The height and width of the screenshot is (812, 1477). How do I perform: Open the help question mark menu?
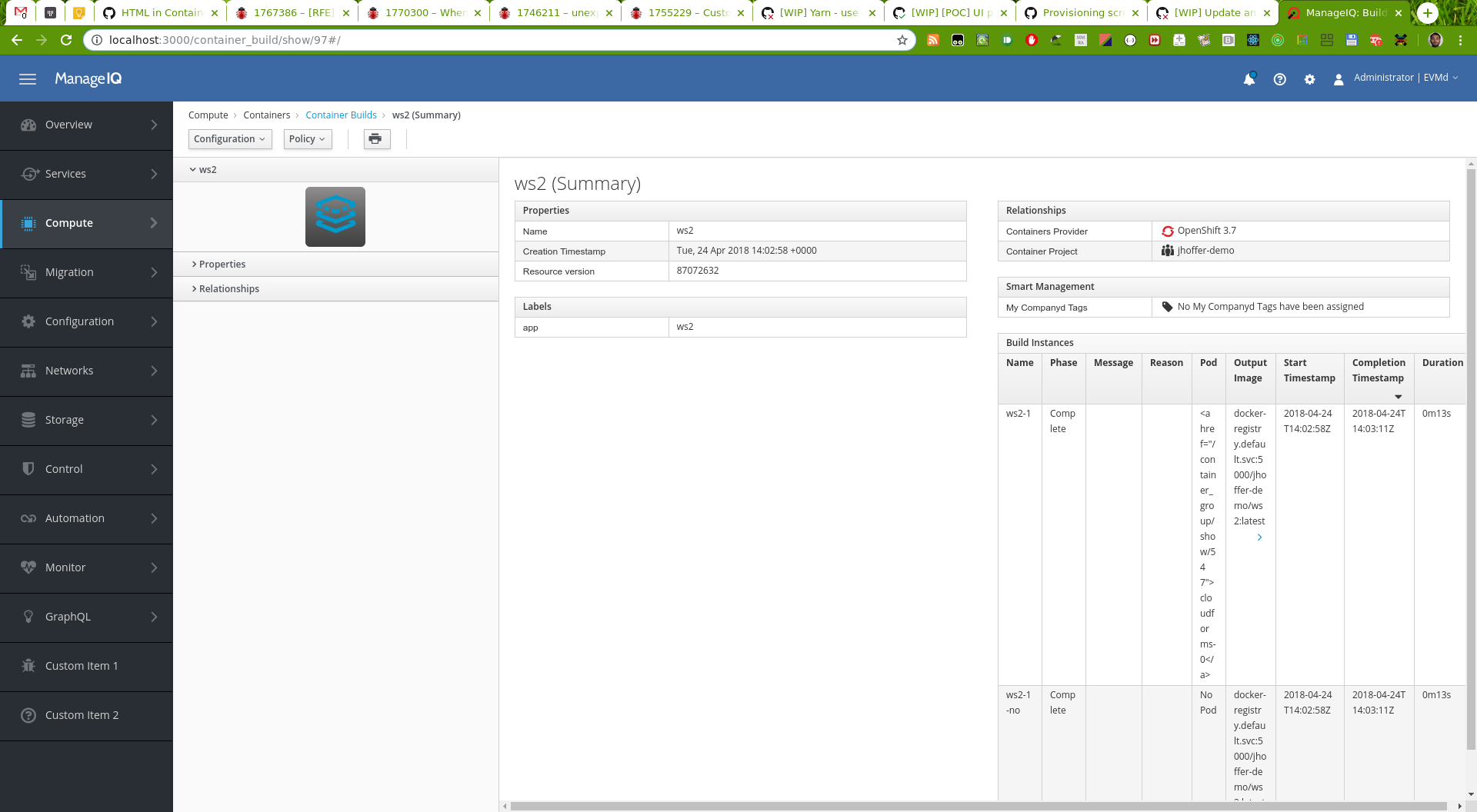point(1280,79)
